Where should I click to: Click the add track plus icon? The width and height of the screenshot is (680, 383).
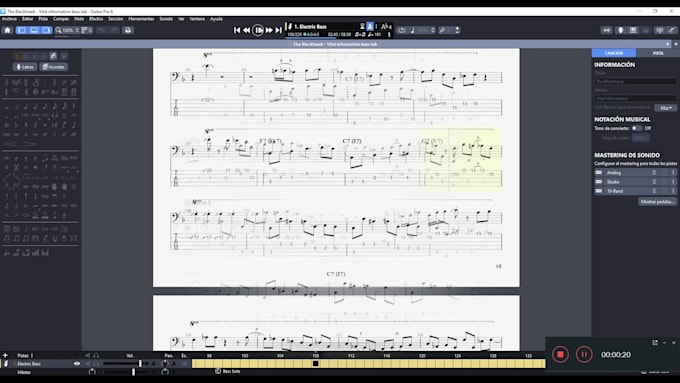point(5,355)
